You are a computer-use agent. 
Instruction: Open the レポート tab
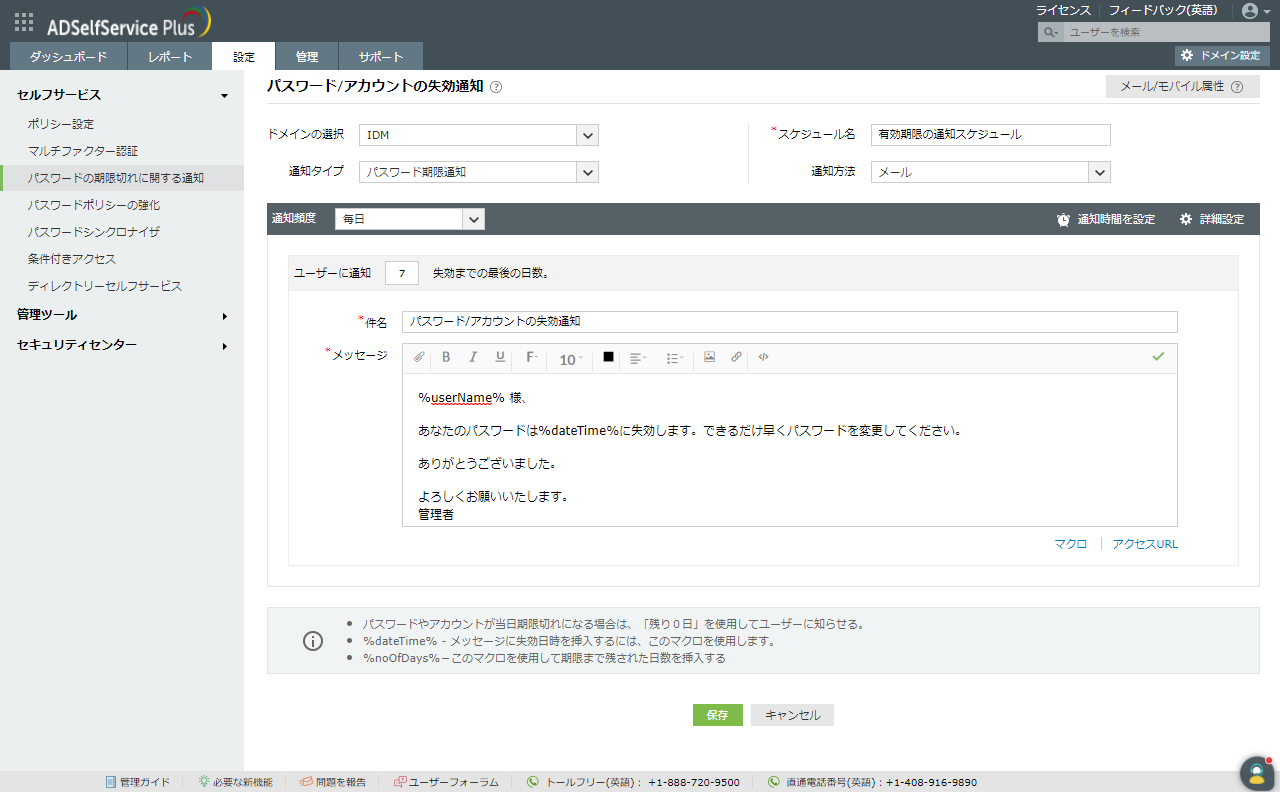[169, 57]
